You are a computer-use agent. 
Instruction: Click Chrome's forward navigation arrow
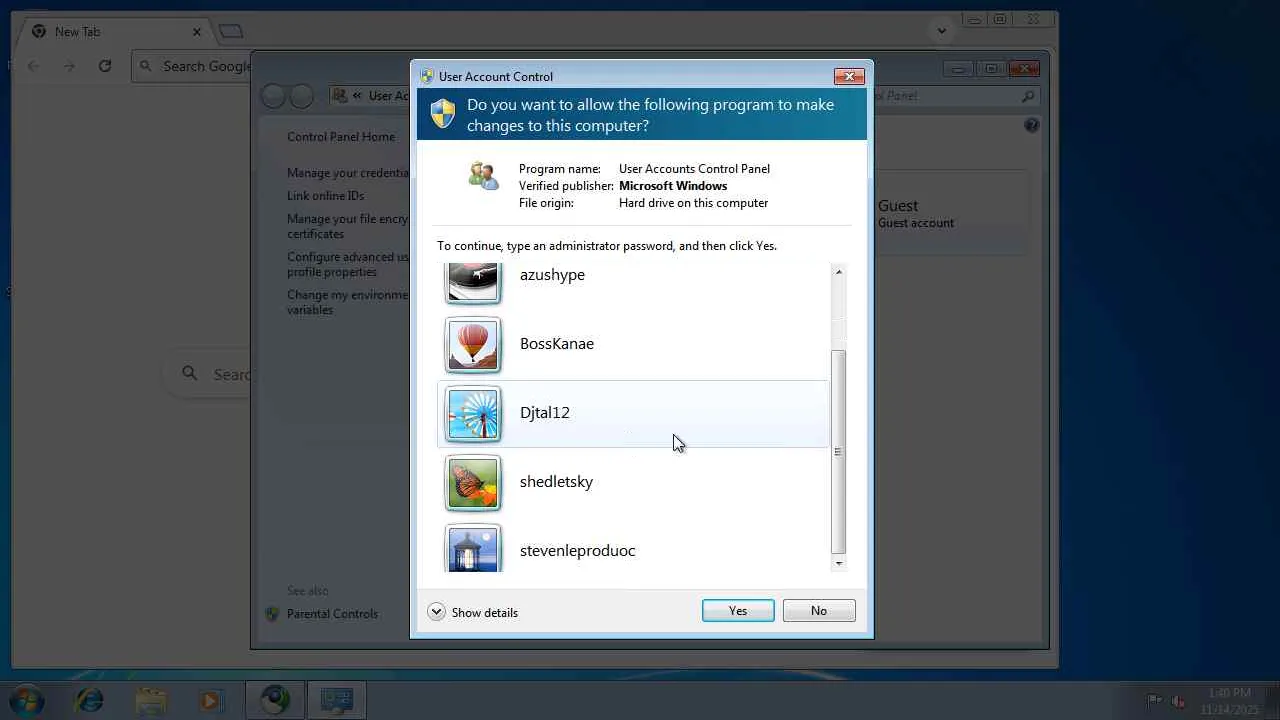point(69,66)
